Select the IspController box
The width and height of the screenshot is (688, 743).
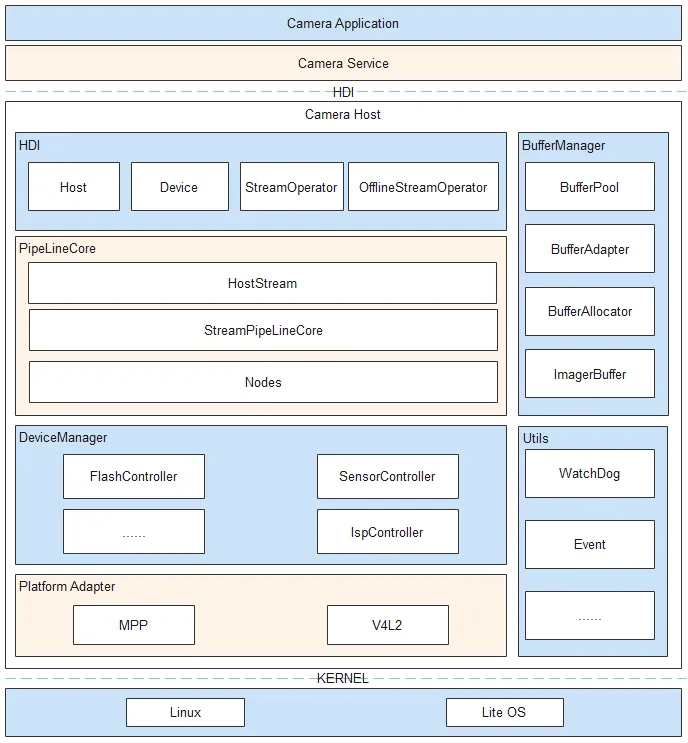pyautogui.click(x=388, y=532)
